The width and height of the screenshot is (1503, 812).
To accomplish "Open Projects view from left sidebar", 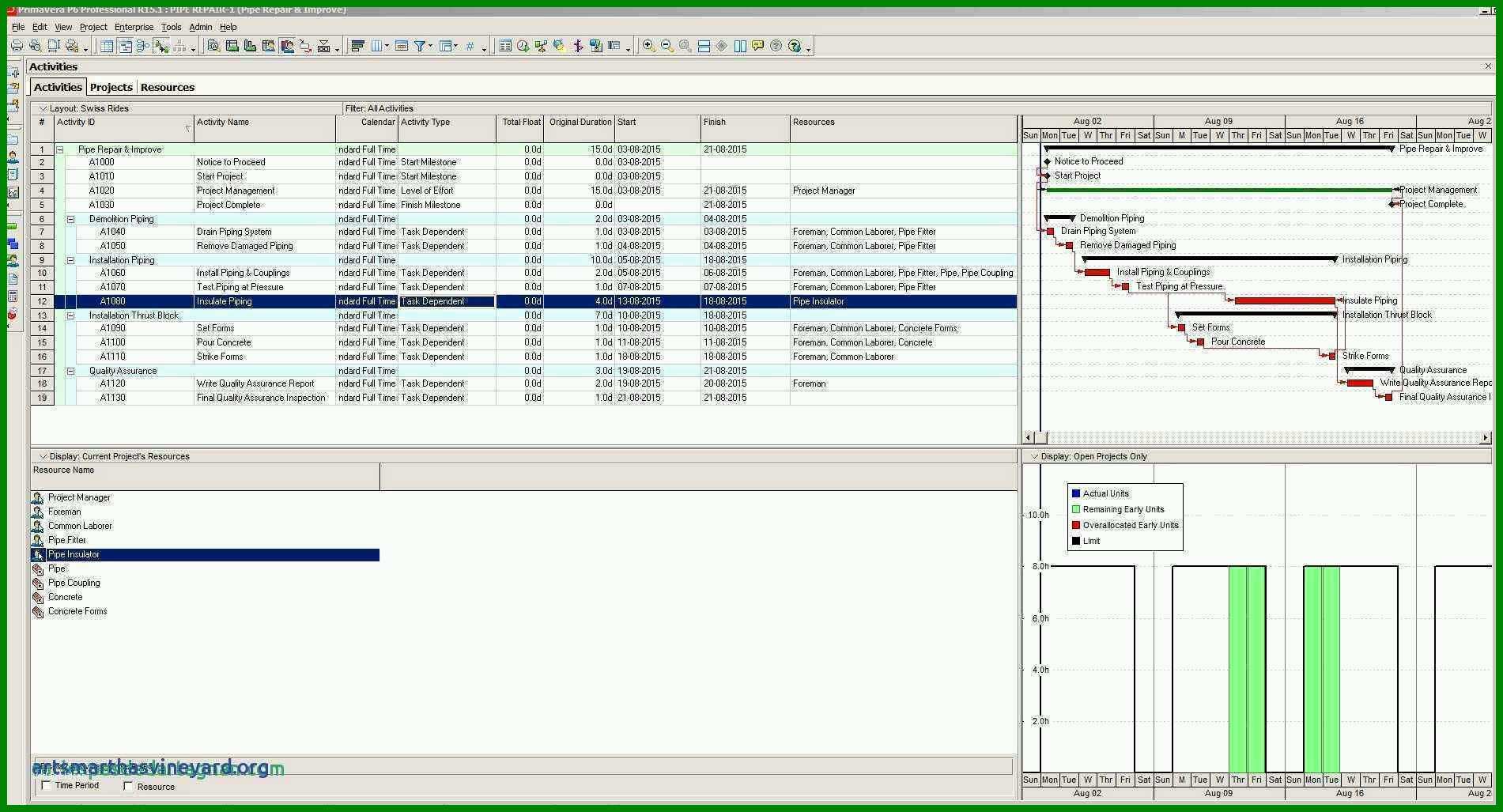I will pyautogui.click(x=13, y=139).
